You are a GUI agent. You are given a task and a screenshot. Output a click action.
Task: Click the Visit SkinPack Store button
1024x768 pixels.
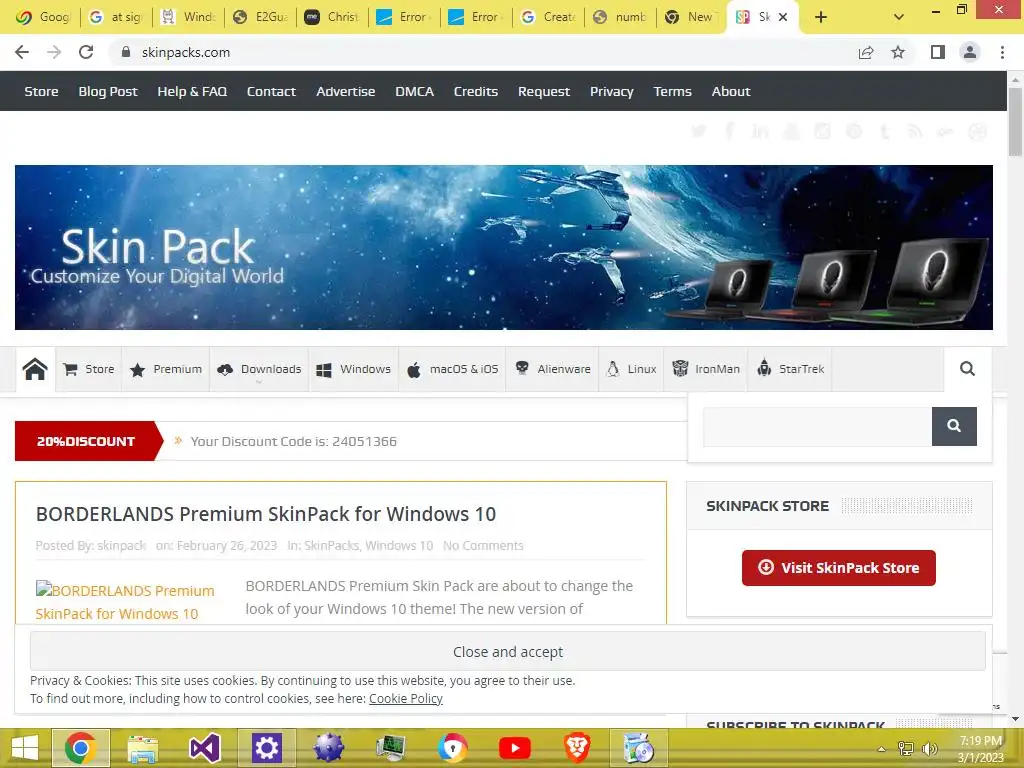point(839,568)
